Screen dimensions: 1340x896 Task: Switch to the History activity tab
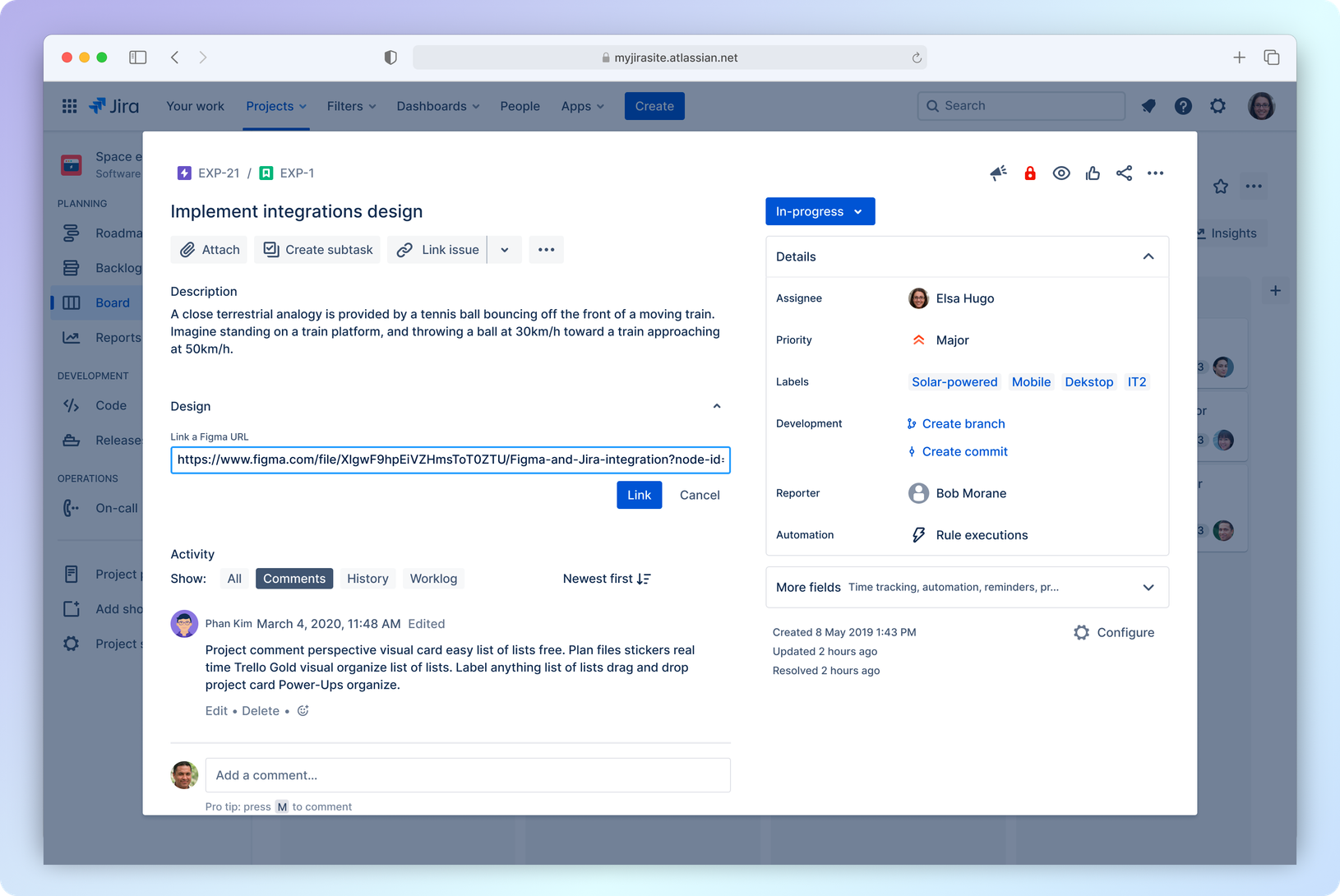367,579
